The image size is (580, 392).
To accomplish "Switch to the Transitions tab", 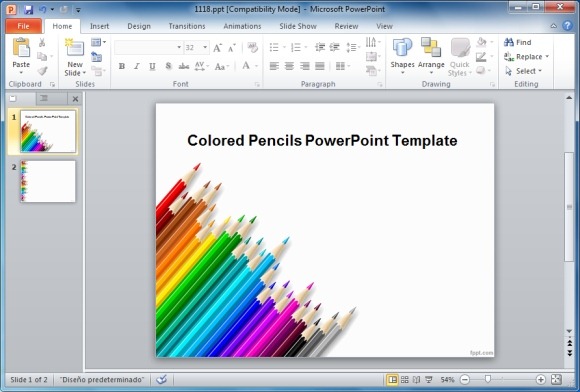I will pos(187,26).
